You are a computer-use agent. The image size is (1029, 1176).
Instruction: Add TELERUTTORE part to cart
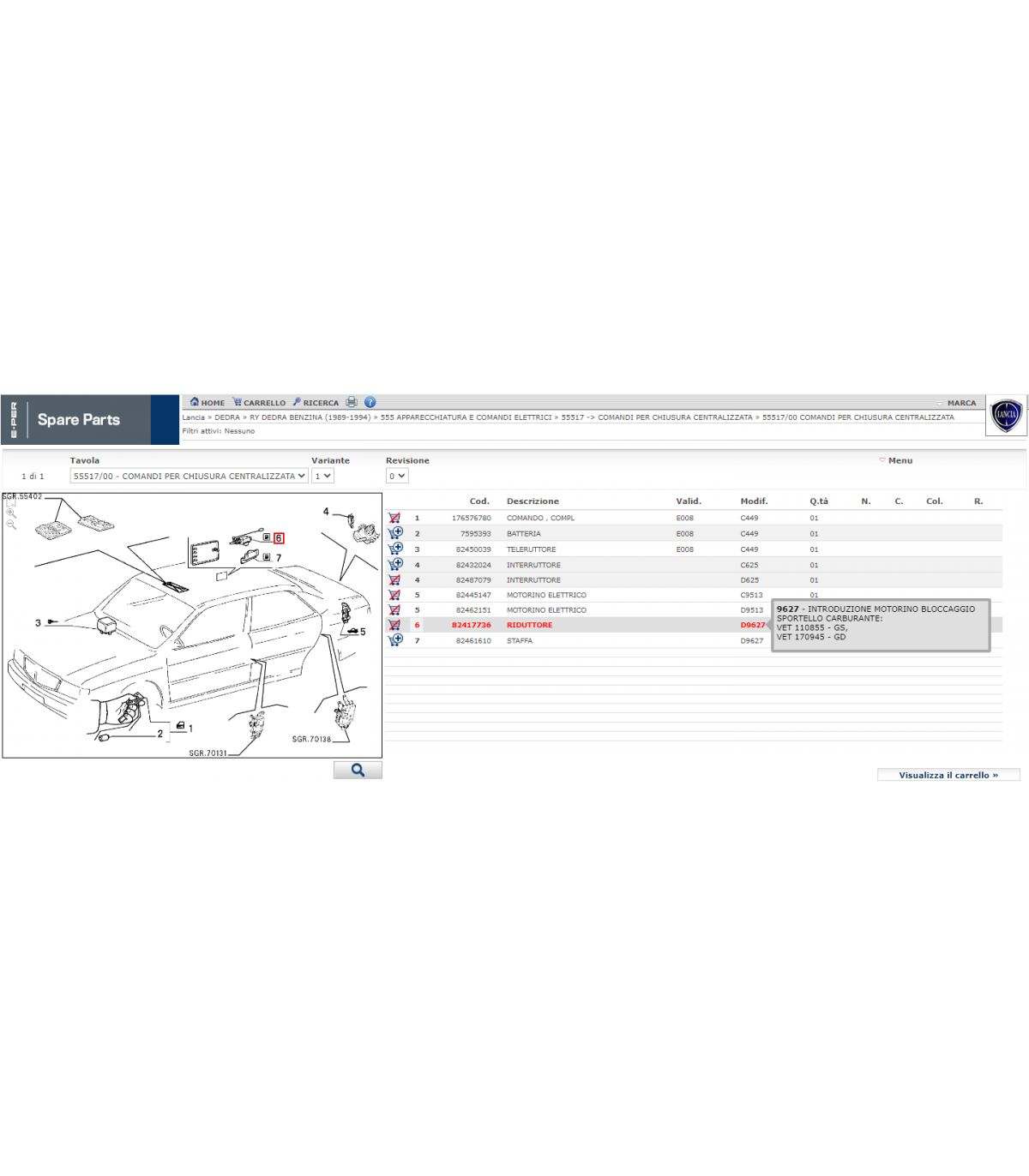coord(395,549)
